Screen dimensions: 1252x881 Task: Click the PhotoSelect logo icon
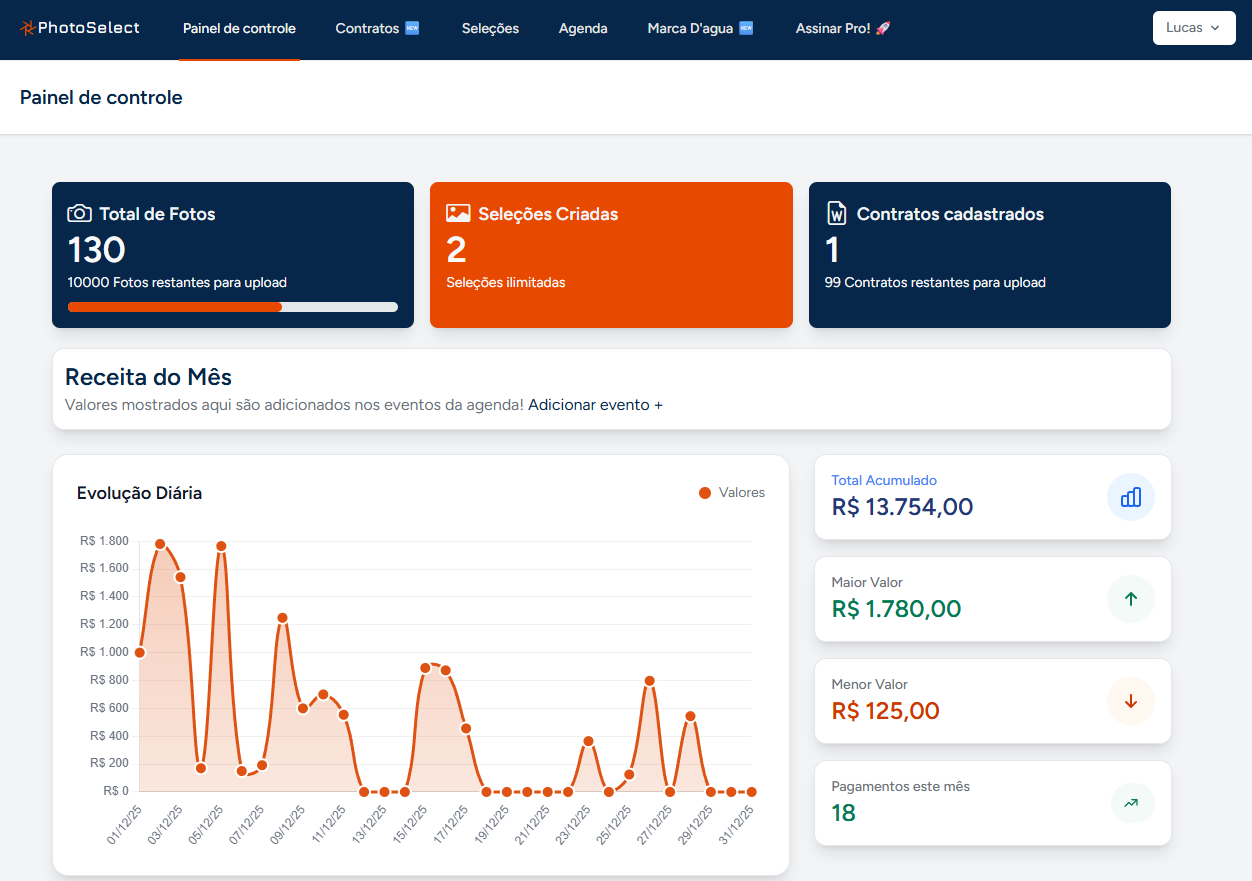(28, 28)
